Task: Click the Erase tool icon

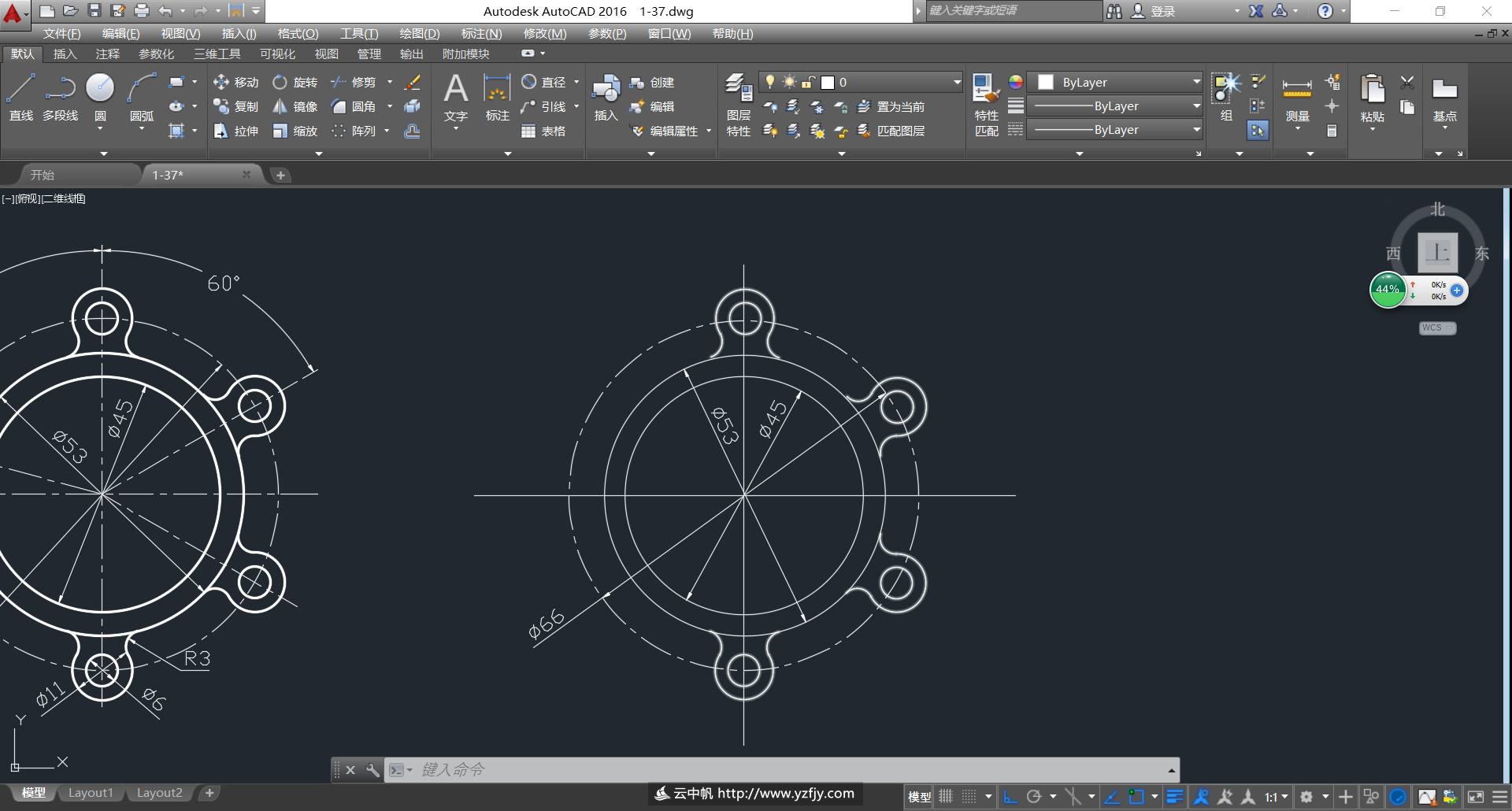Action: click(x=412, y=82)
